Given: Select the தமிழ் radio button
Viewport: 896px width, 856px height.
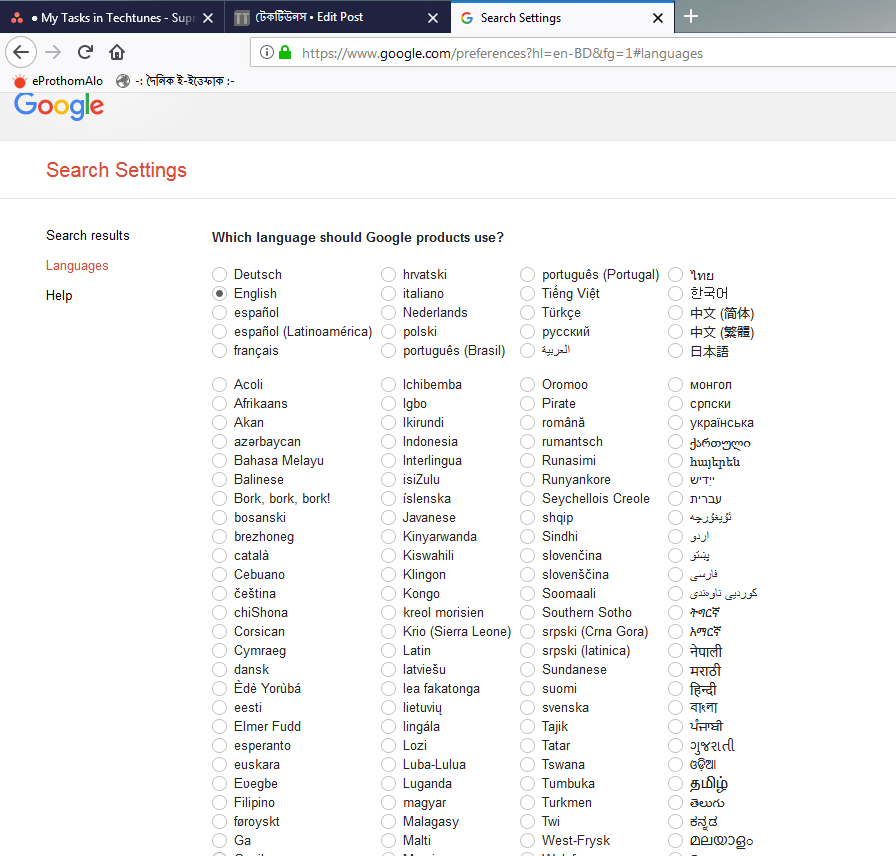Looking at the screenshot, I should click(675, 783).
